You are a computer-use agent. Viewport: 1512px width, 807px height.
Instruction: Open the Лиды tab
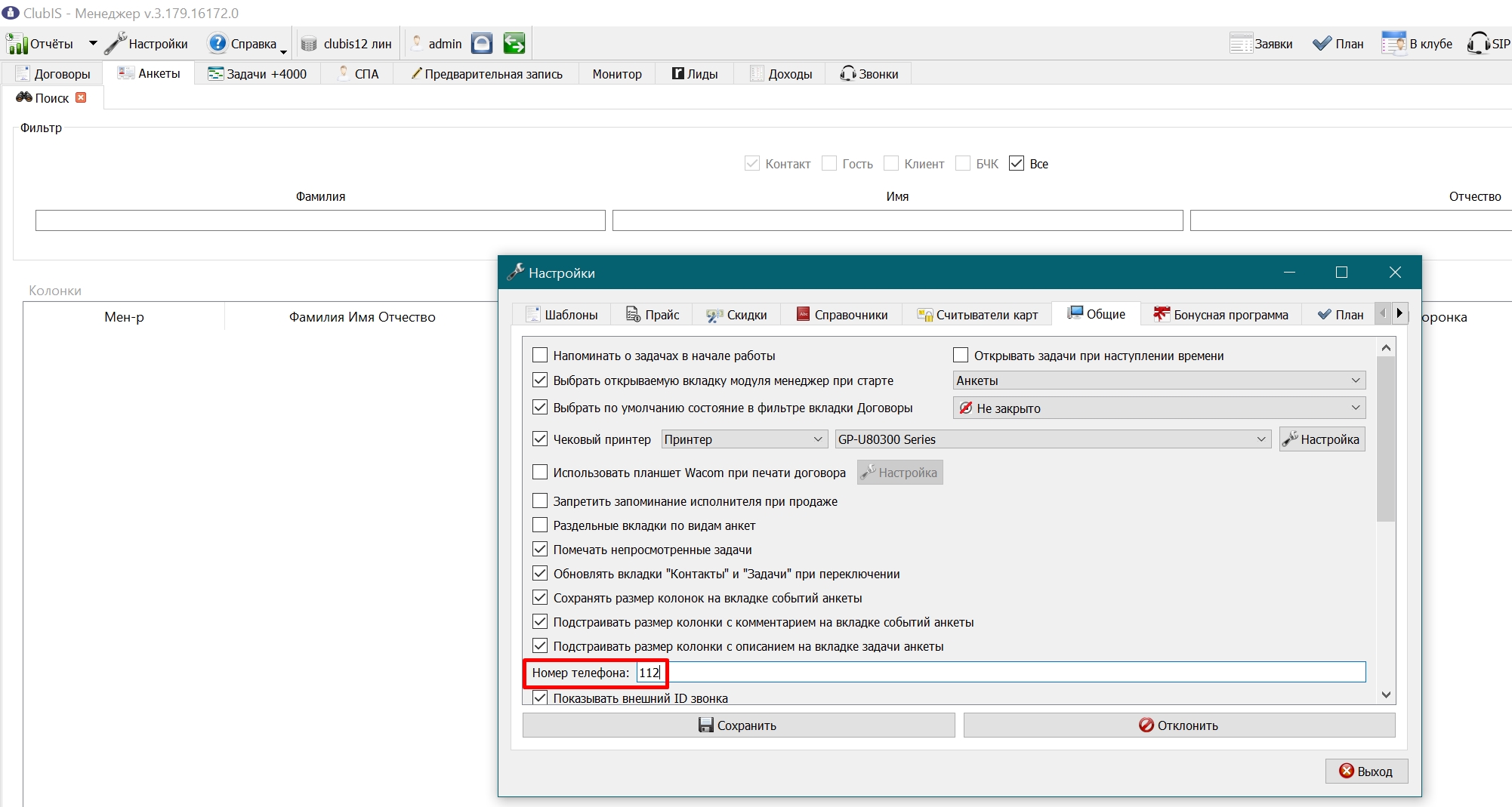[695, 74]
